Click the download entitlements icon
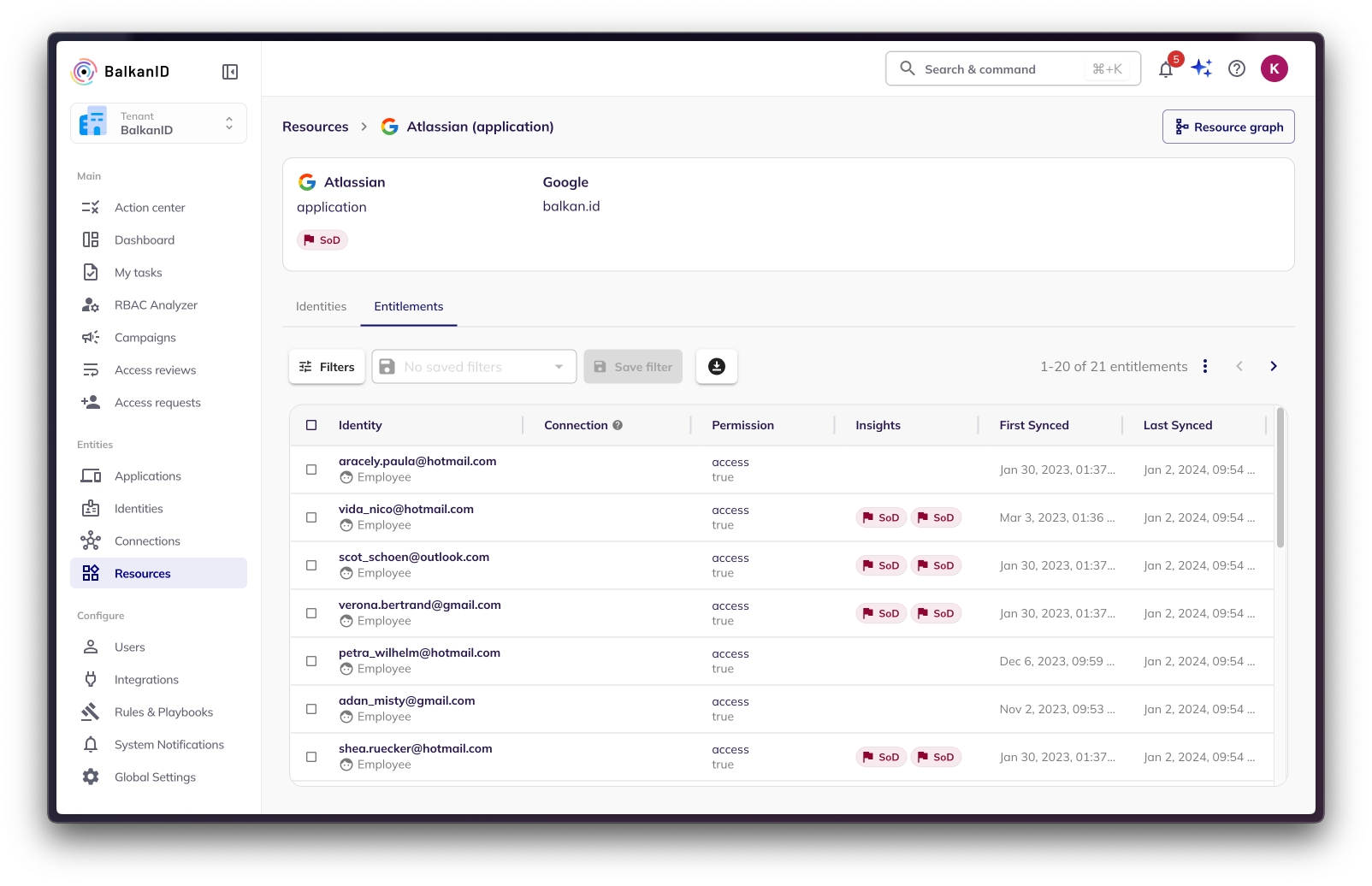The image size is (1372, 886). (x=716, y=367)
